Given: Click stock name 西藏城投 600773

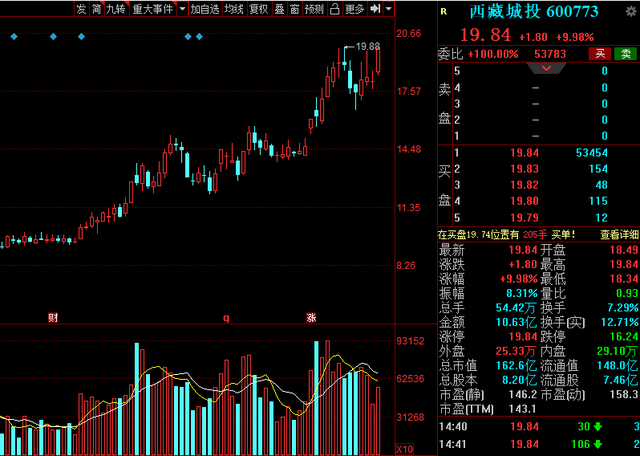Looking at the screenshot, I should click(534, 11).
